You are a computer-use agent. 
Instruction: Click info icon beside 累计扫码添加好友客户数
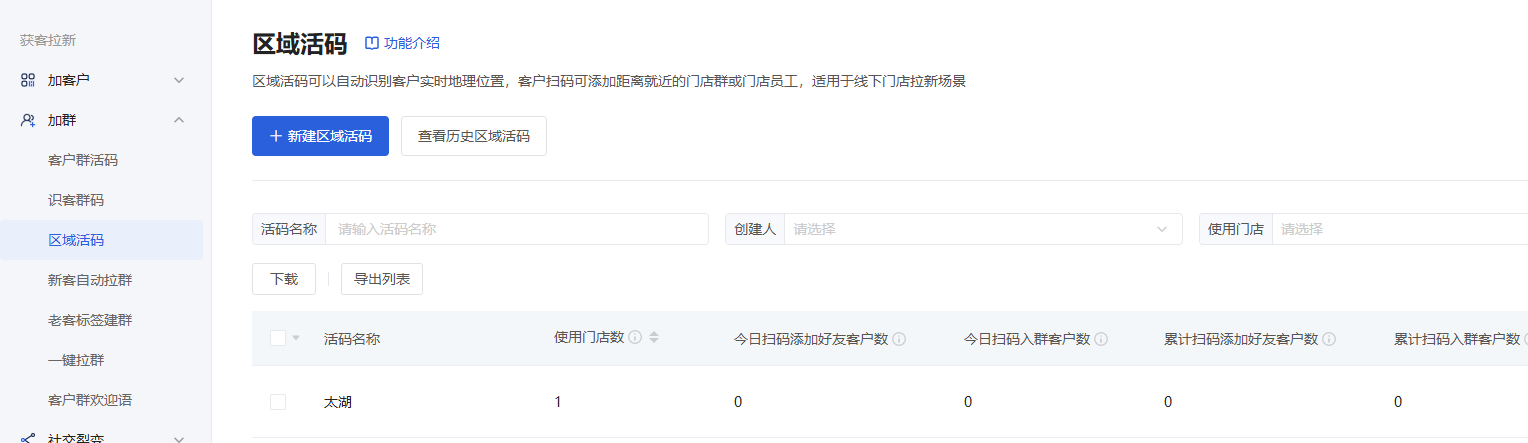(1329, 339)
